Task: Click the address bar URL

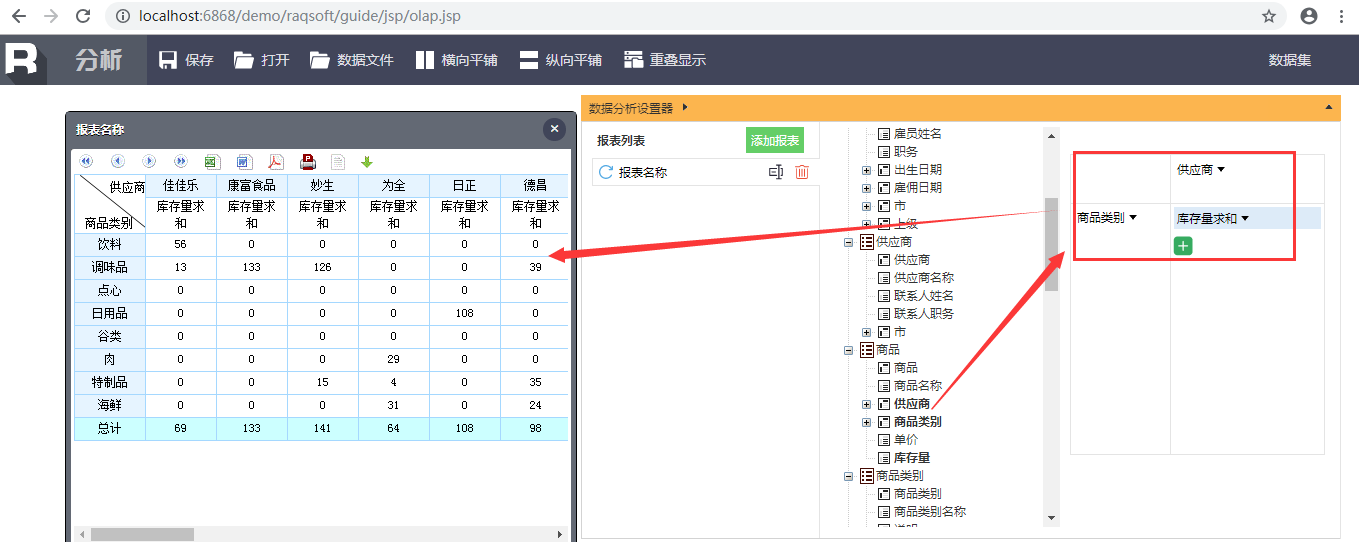Action: point(302,17)
